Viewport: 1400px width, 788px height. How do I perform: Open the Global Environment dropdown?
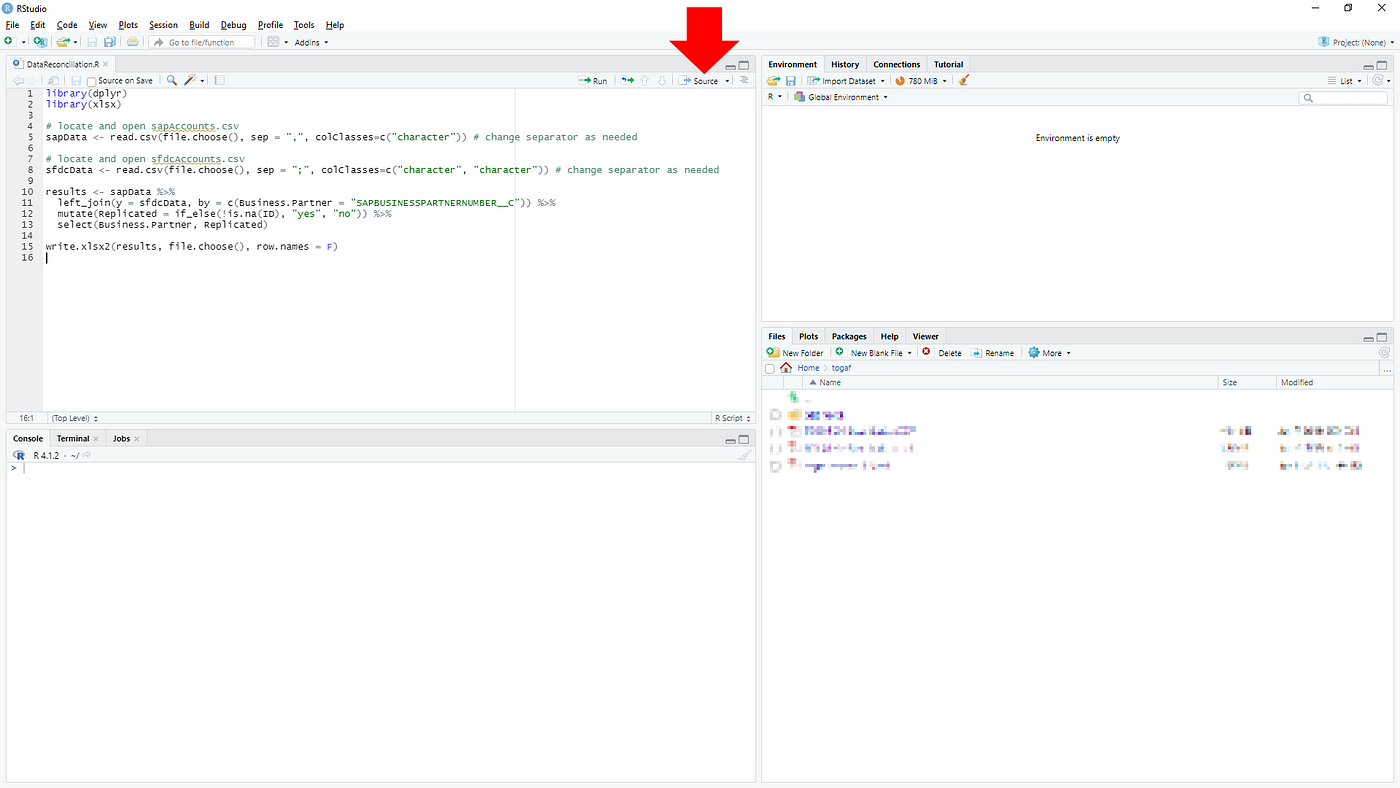(x=841, y=97)
